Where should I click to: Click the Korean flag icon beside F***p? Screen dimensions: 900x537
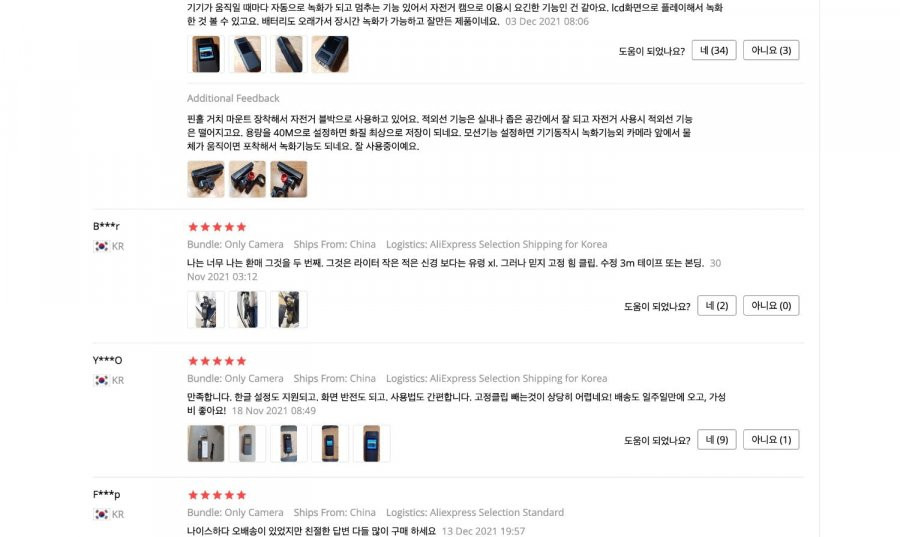(x=101, y=515)
